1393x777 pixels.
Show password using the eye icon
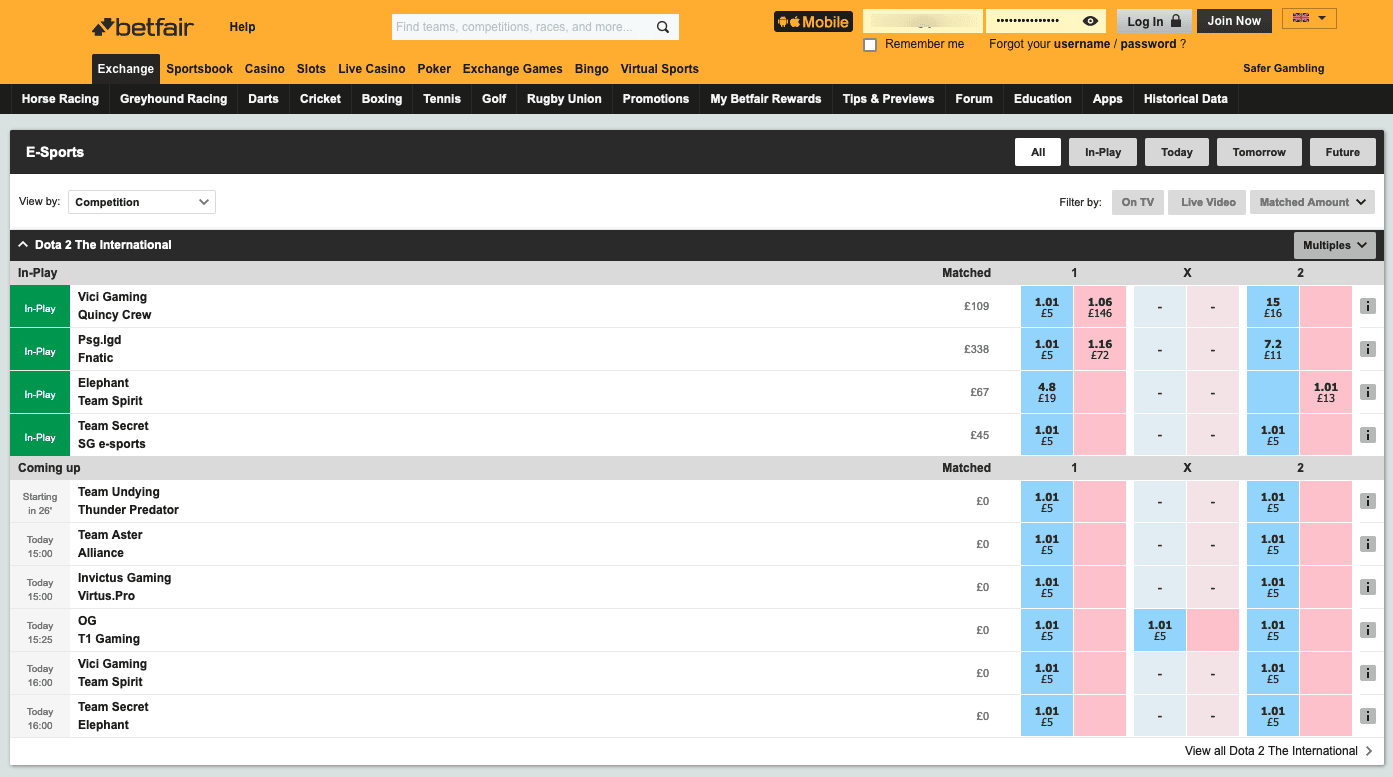click(1090, 21)
